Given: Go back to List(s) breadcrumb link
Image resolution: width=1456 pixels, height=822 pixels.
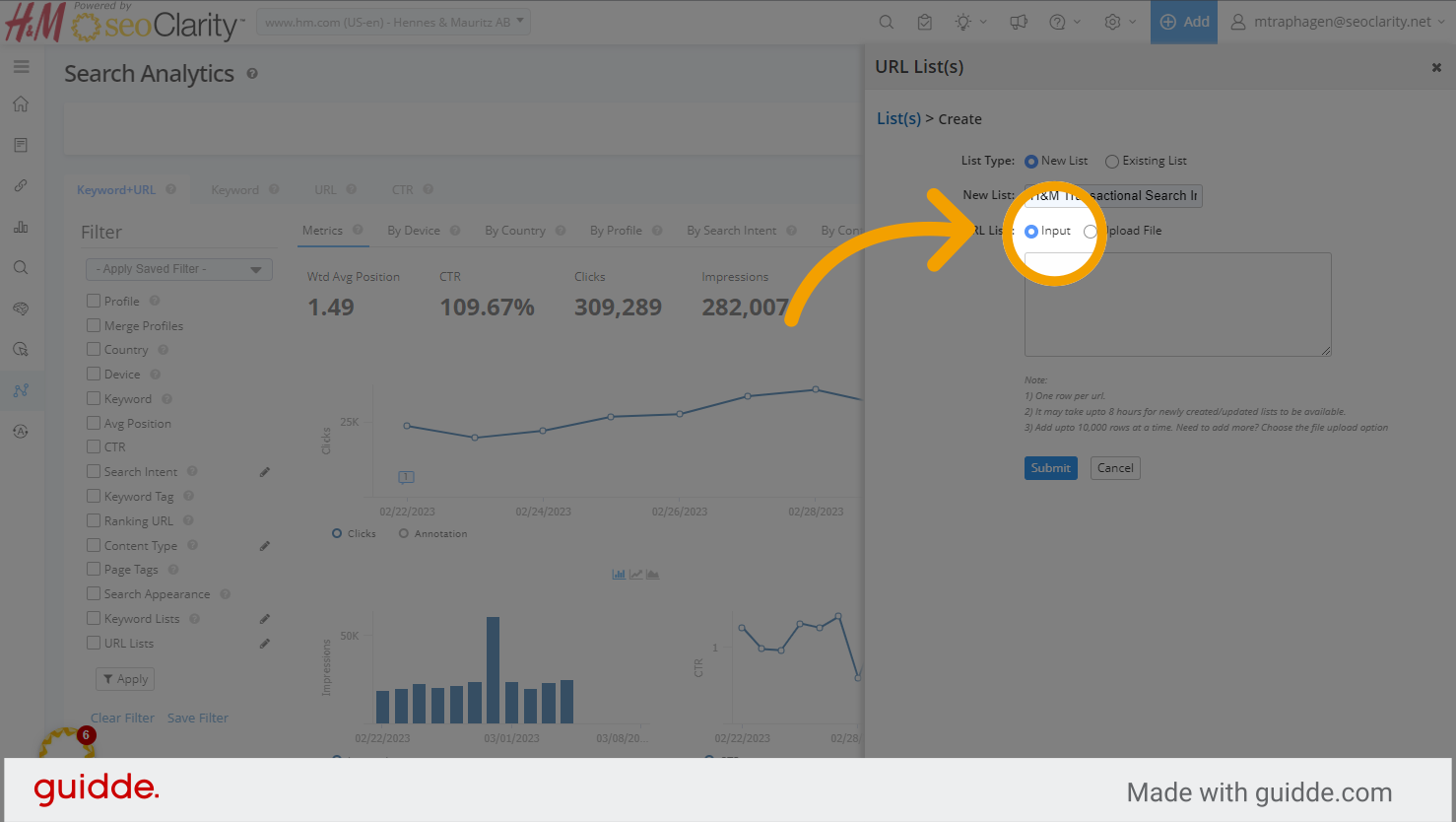Looking at the screenshot, I should click(898, 118).
